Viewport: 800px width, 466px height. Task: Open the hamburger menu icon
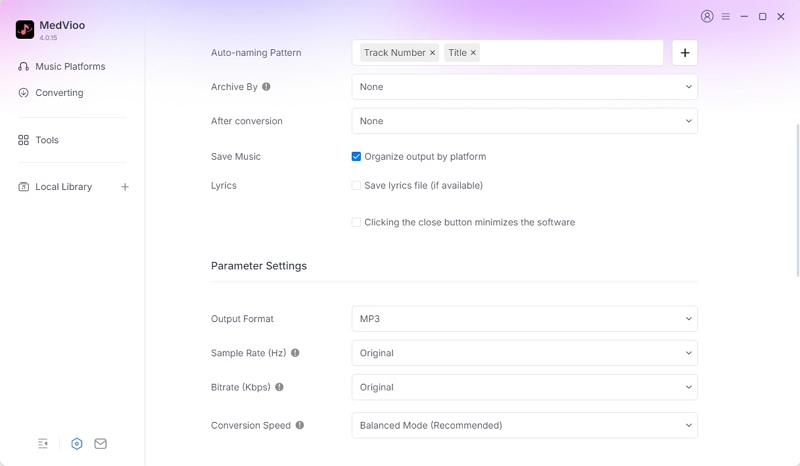click(x=726, y=16)
